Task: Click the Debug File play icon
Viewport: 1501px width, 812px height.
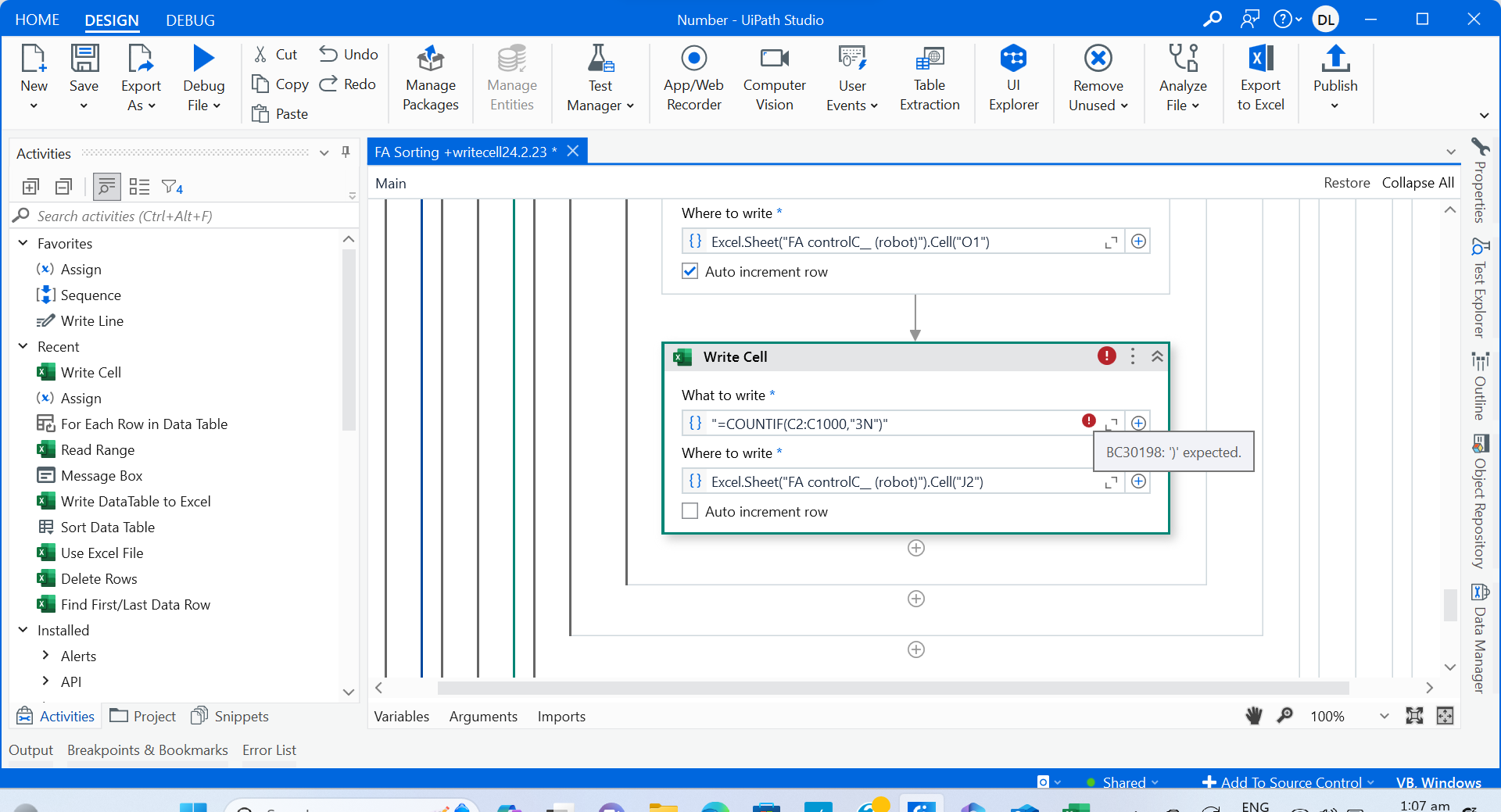Action: (203, 58)
